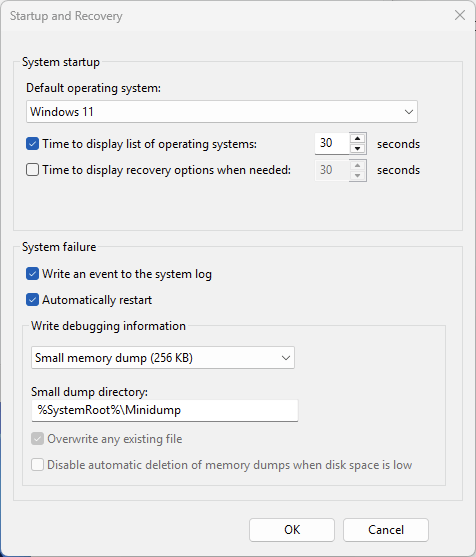The height and width of the screenshot is (557, 476).
Task: Click the Startup and Recovery title text
Action: pyautogui.click(x=66, y=16)
